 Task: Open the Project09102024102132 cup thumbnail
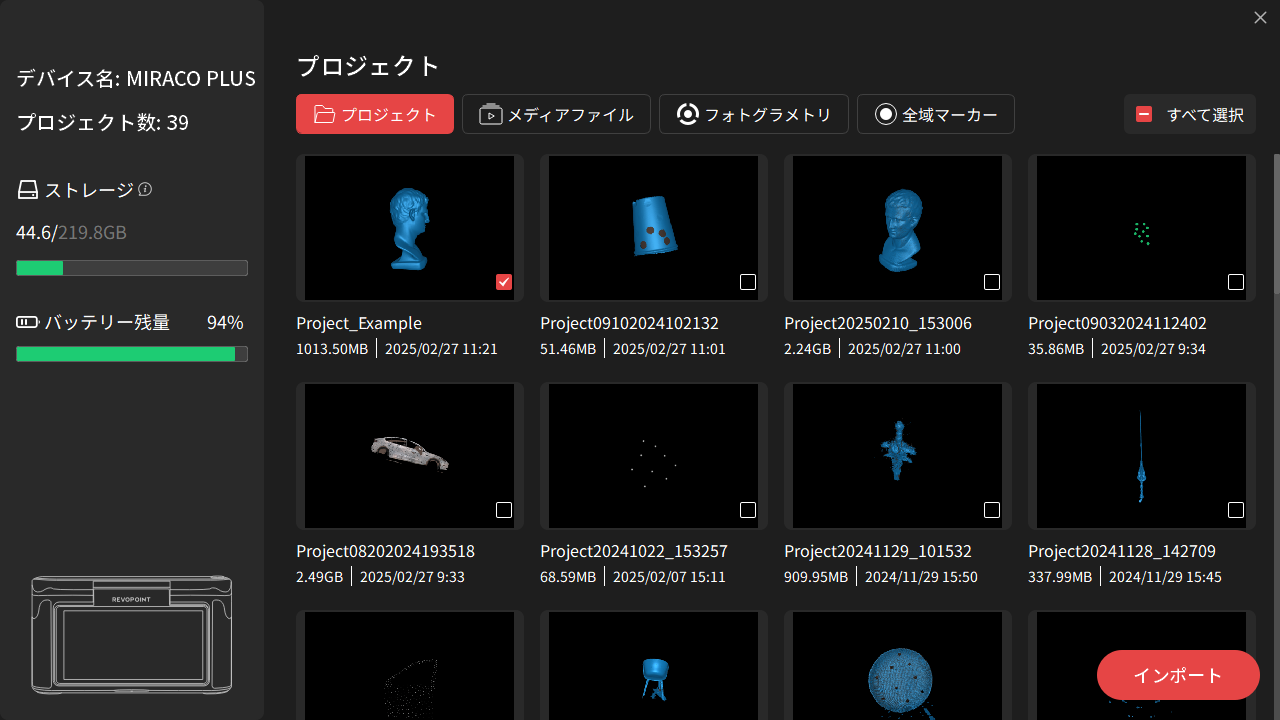[654, 228]
